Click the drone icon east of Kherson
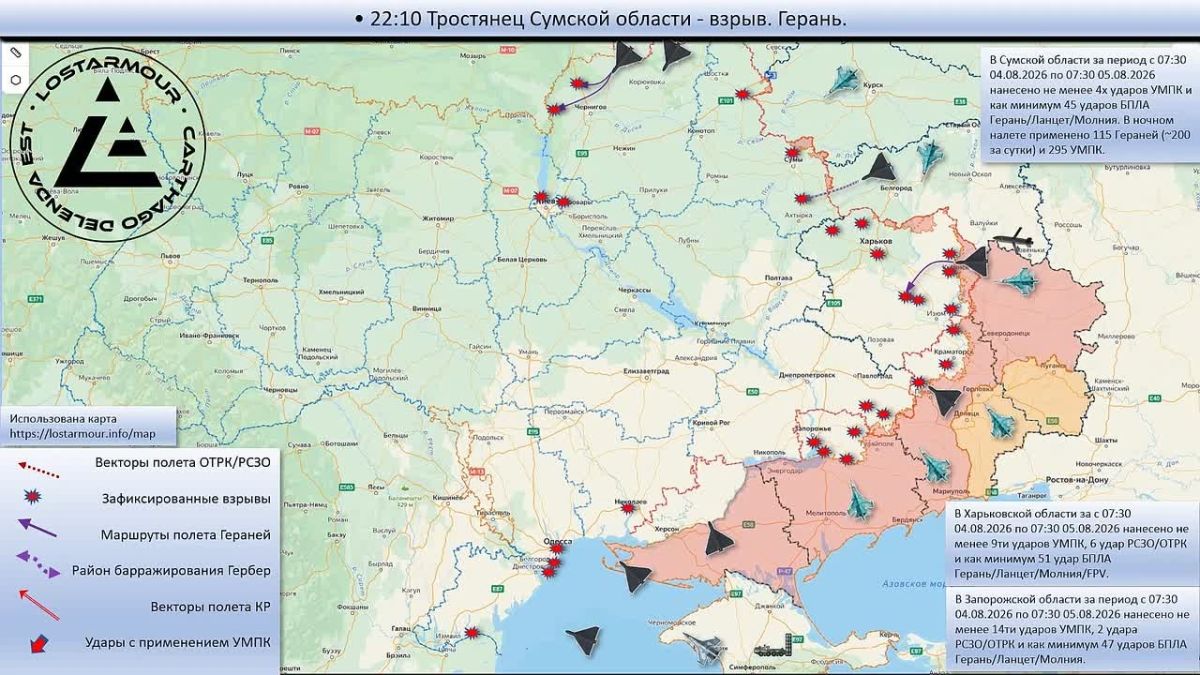The height and width of the screenshot is (675, 1200). [x=721, y=538]
